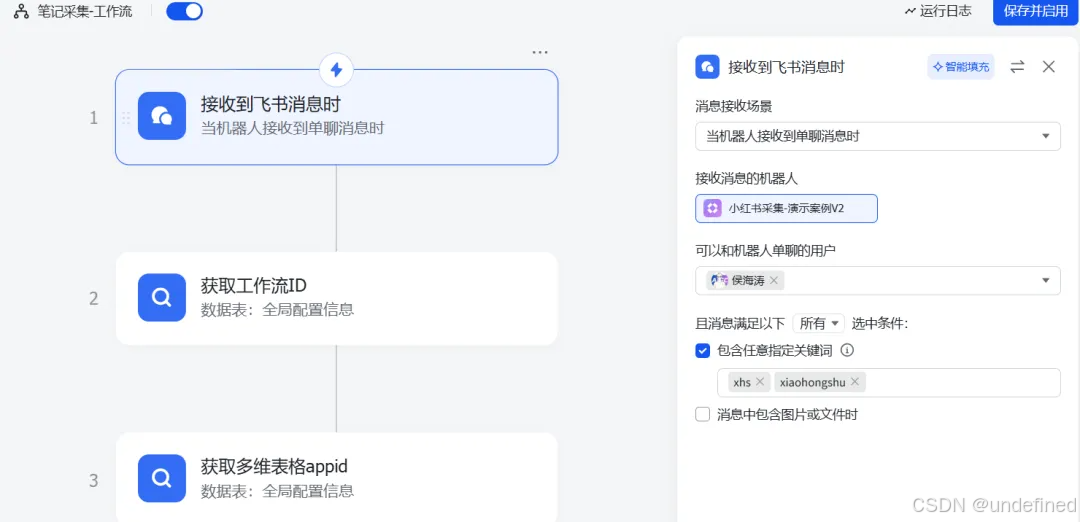Remove user 侯海涛 from the tag list
Image resolution: width=1080 pixels, height=522 pixels.
coord(773,280)
